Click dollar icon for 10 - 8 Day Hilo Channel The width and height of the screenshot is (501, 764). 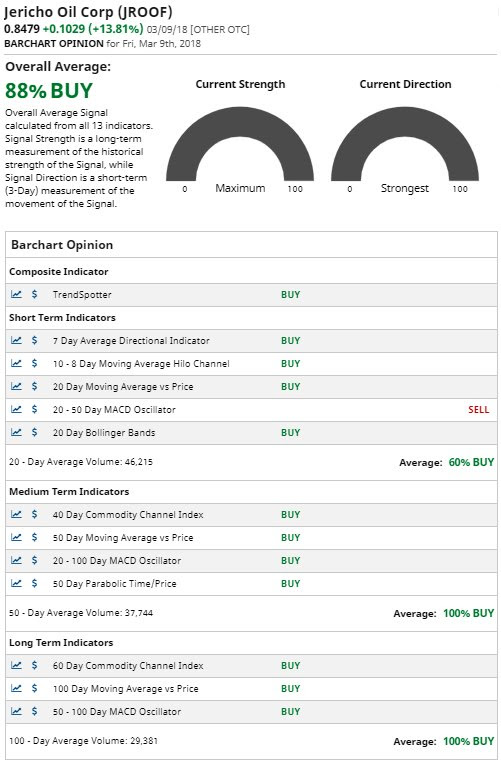pyautogui.click(x=34, y=363)
